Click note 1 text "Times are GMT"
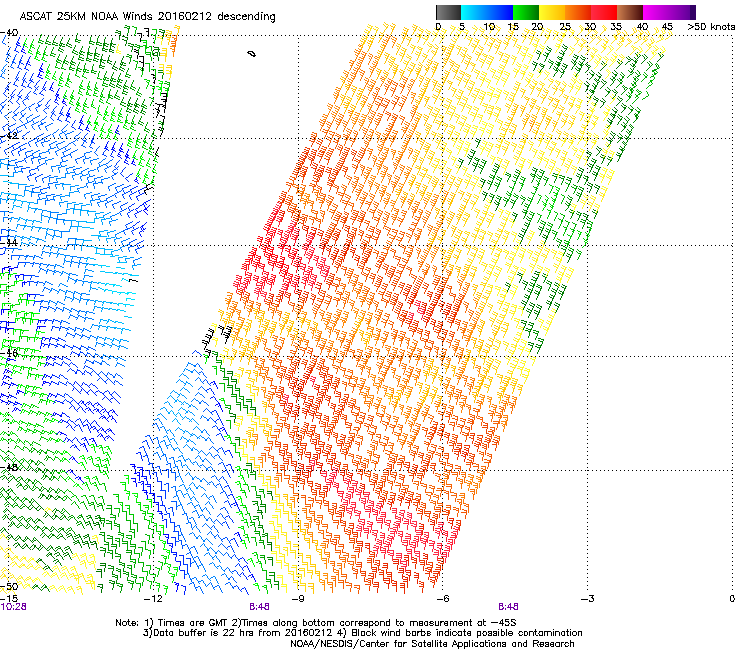This screenshot has height=650, width=740. (195, 623)
